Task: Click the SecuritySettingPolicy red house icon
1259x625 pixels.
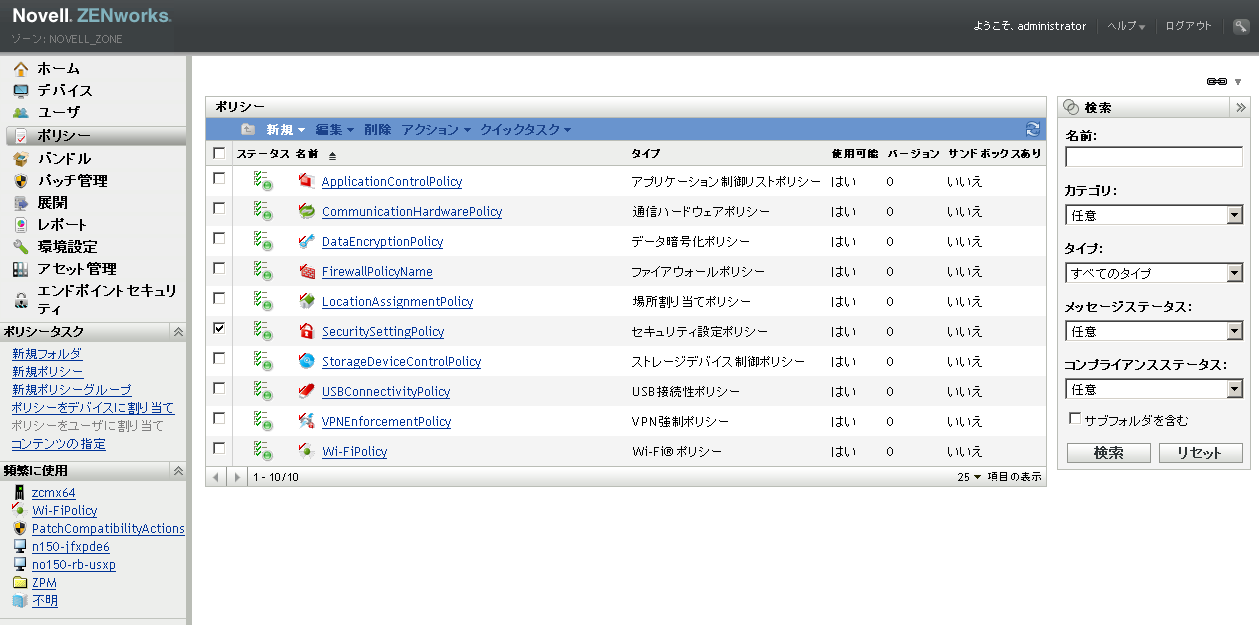Action: click(307, 331)
